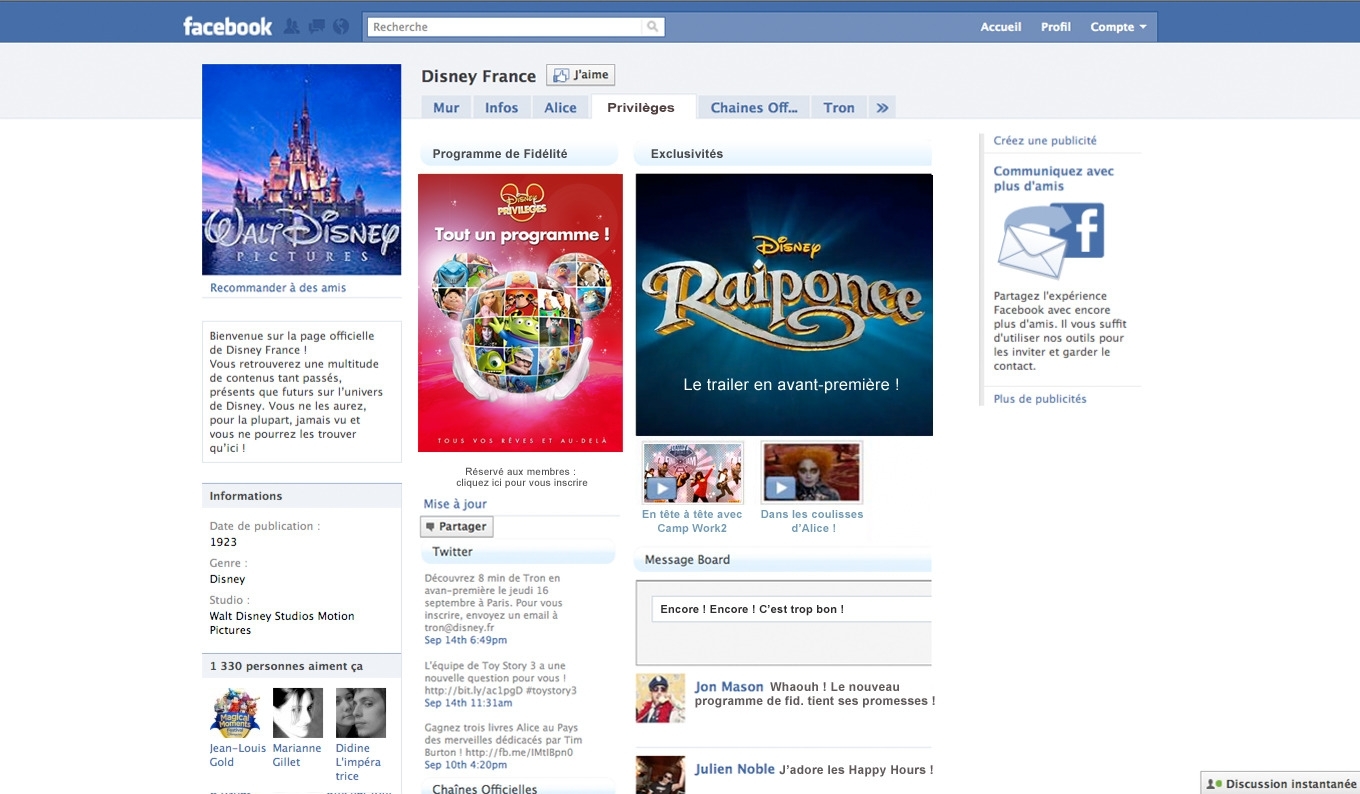Open the messages icon in the header
The height and width of the screenshot is (794, 1360).
316,27
